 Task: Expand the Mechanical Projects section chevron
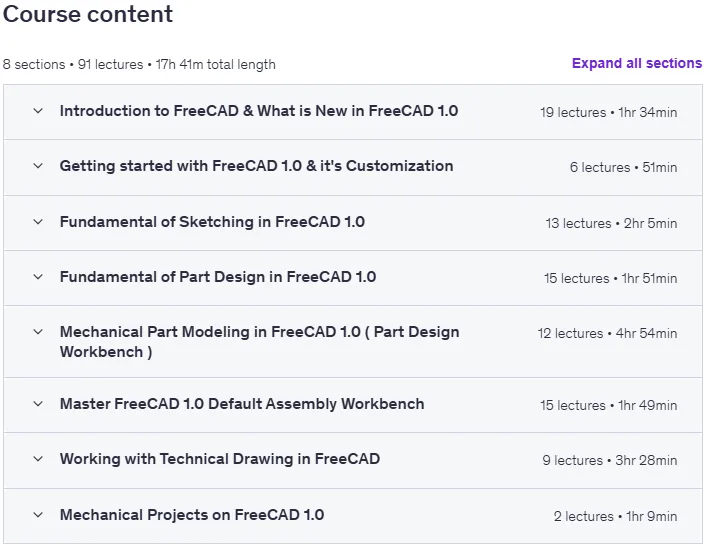(38, 515)
